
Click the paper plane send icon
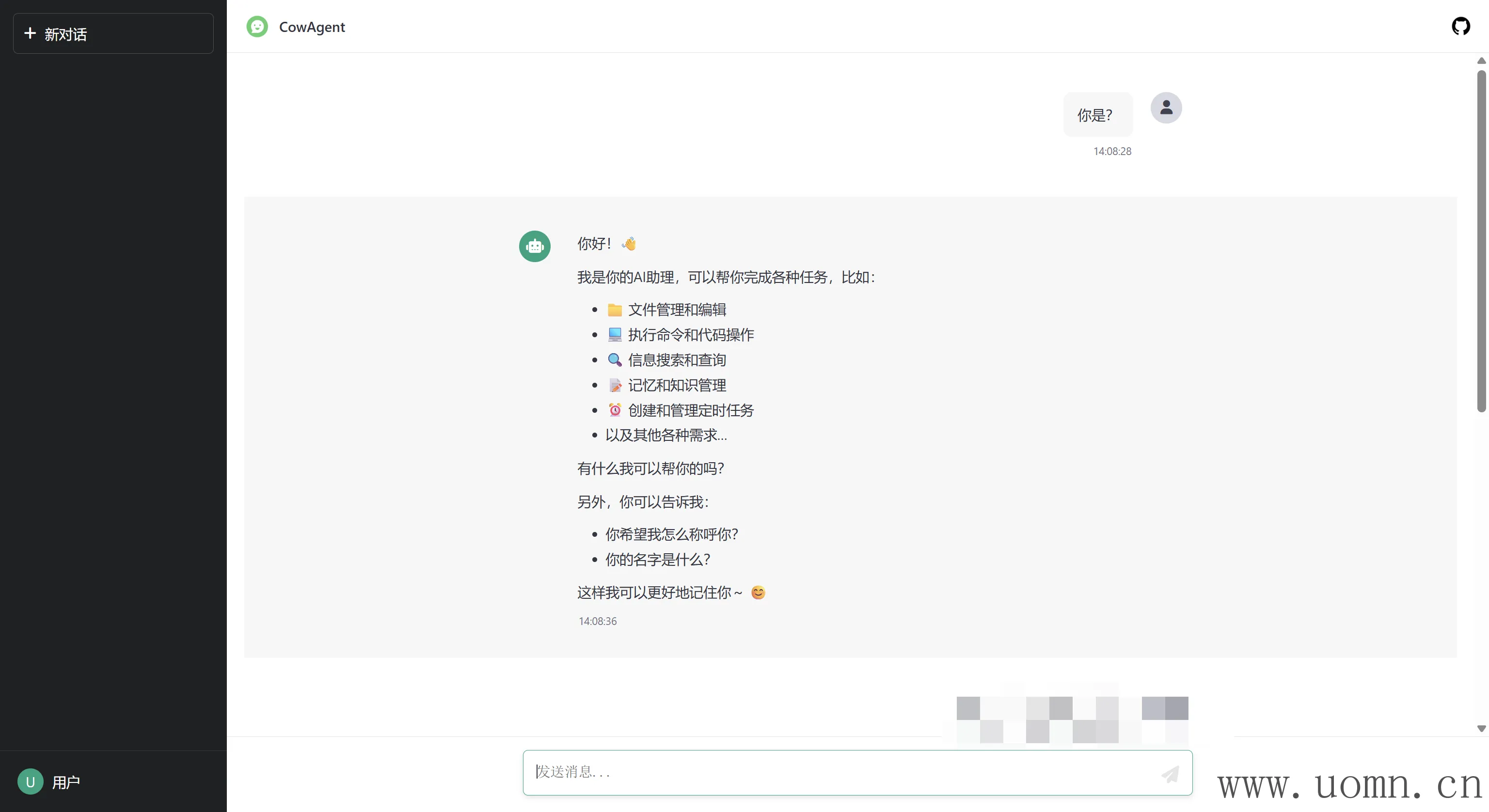(1170, 774)
